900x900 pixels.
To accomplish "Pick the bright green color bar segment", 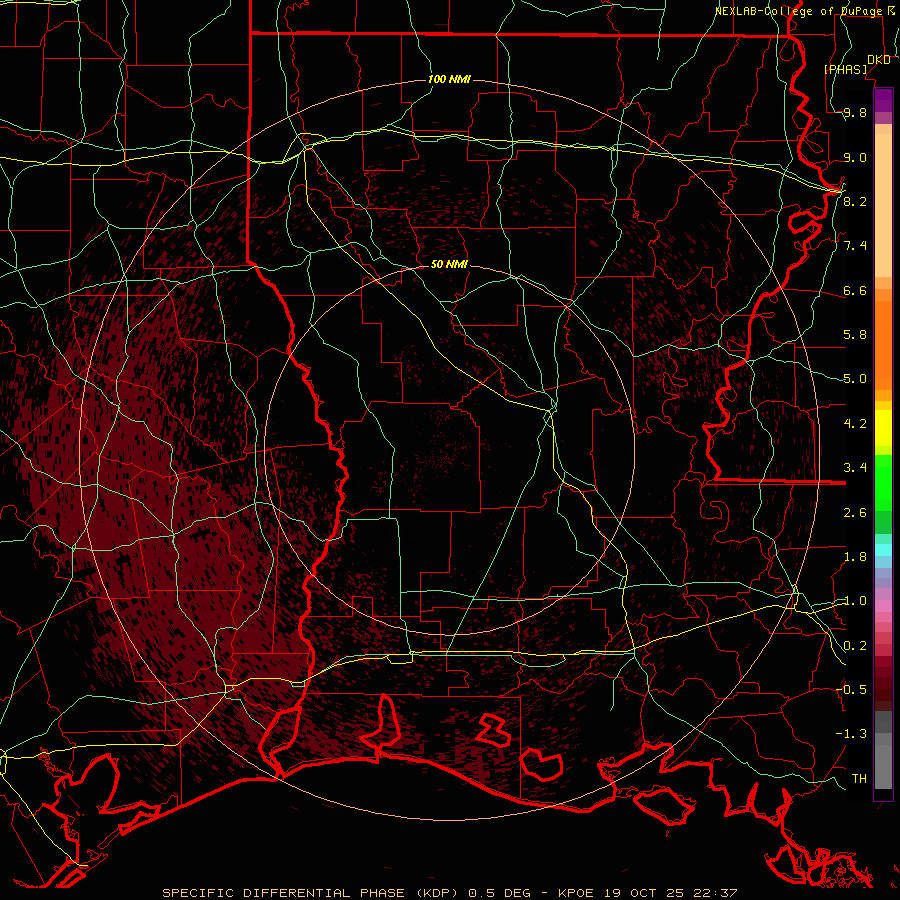I will tap(883, 483).
